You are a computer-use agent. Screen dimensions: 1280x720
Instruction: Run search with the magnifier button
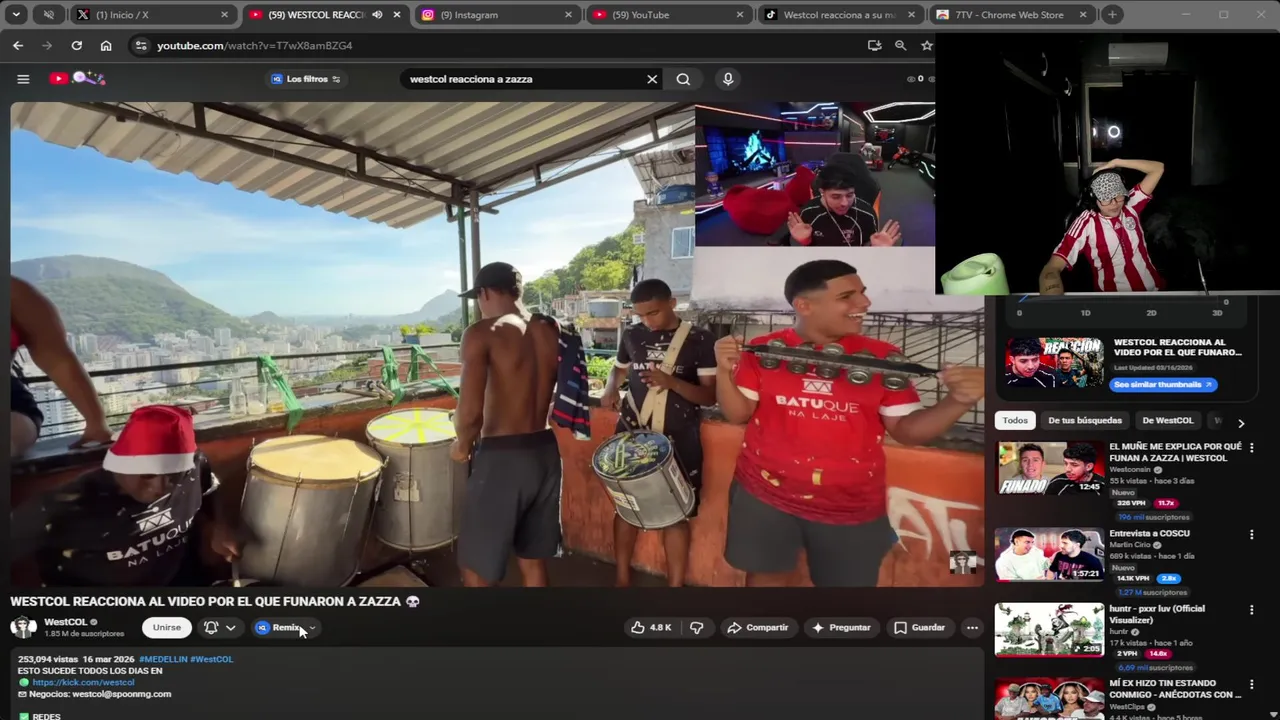click(683, 79)
